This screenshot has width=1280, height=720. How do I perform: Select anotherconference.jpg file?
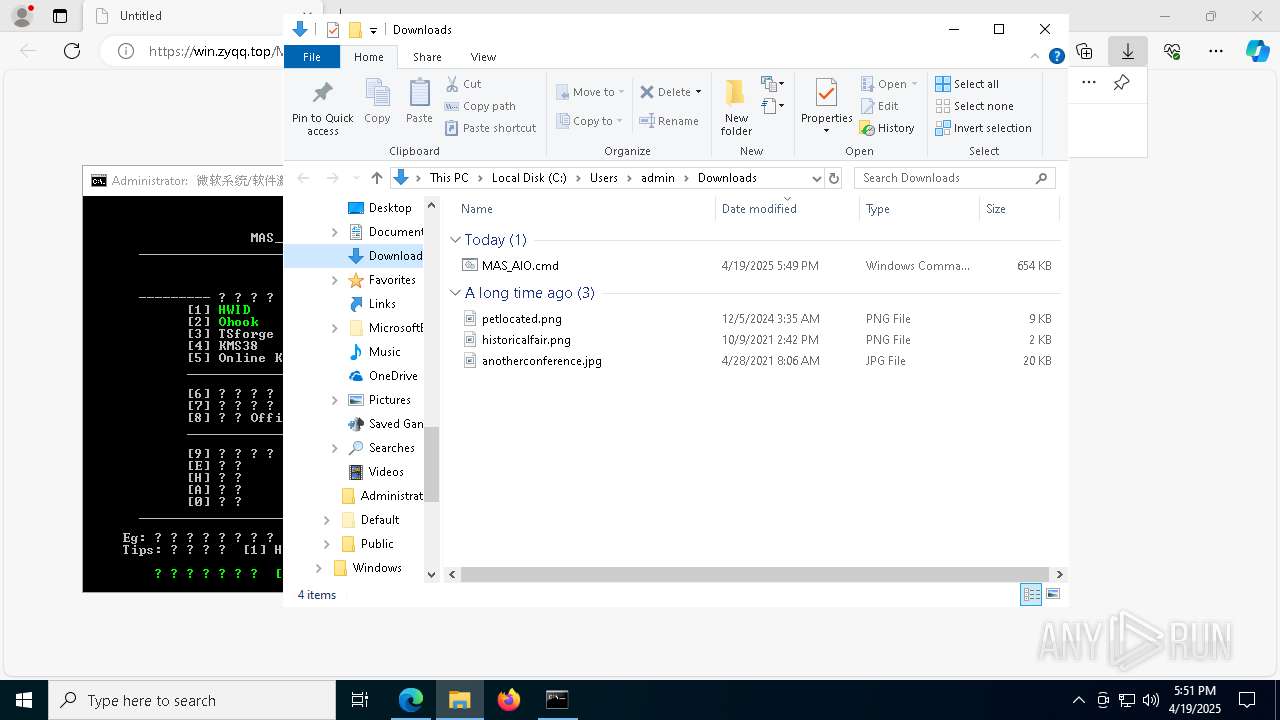[x=757, y=361]
